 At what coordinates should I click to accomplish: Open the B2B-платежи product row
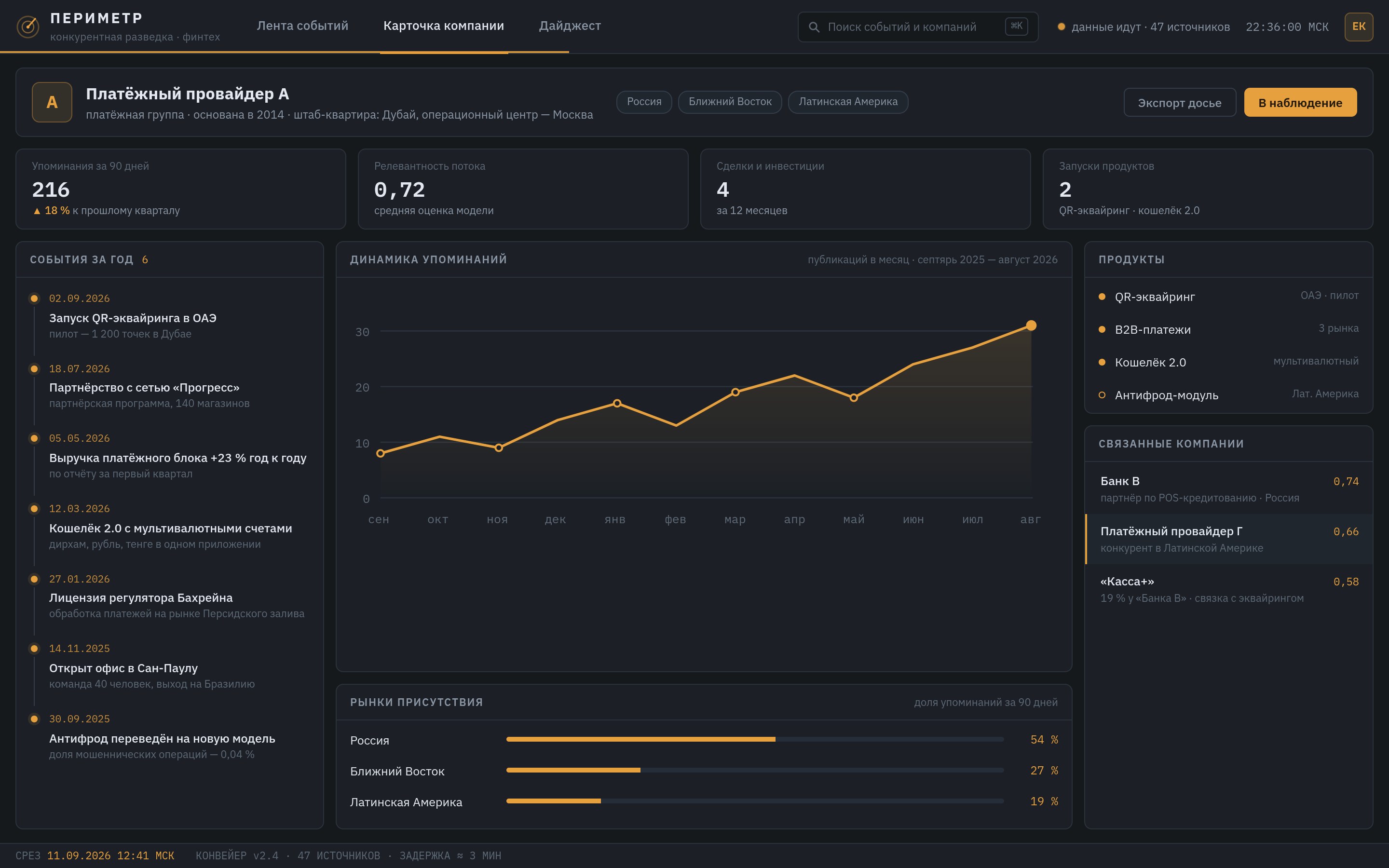[1228, 329]
